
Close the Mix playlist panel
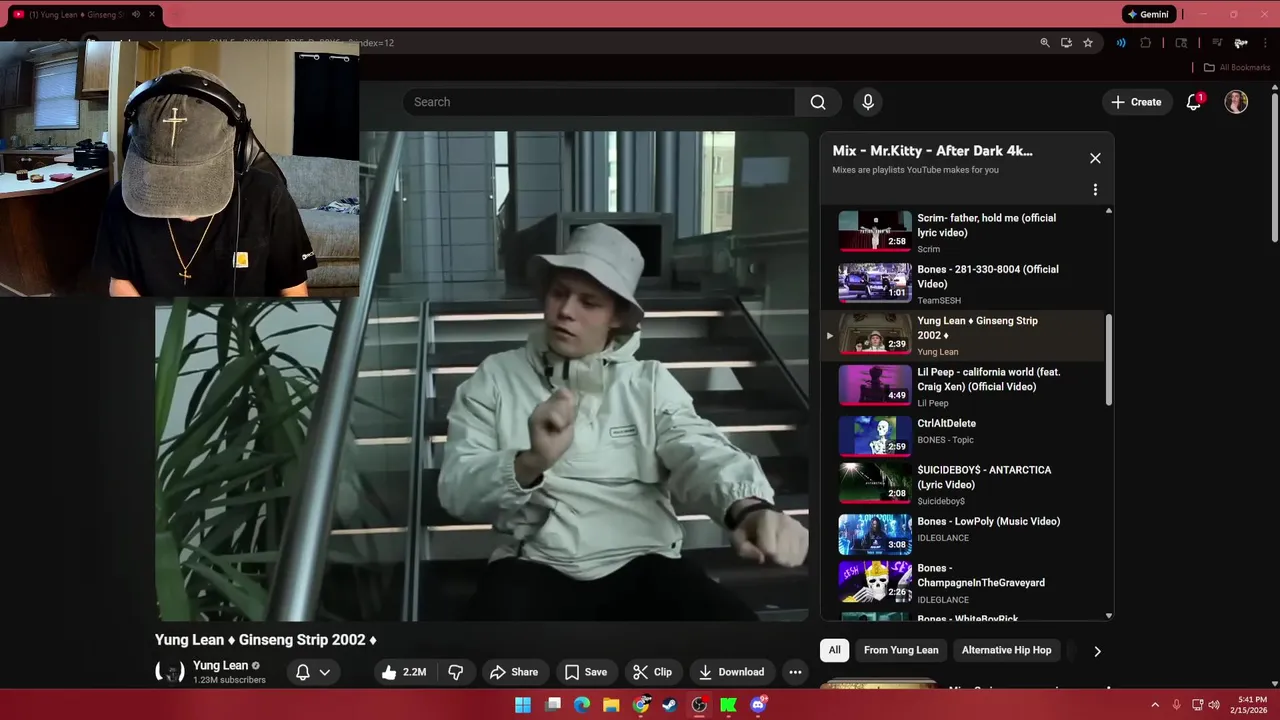1095,158
